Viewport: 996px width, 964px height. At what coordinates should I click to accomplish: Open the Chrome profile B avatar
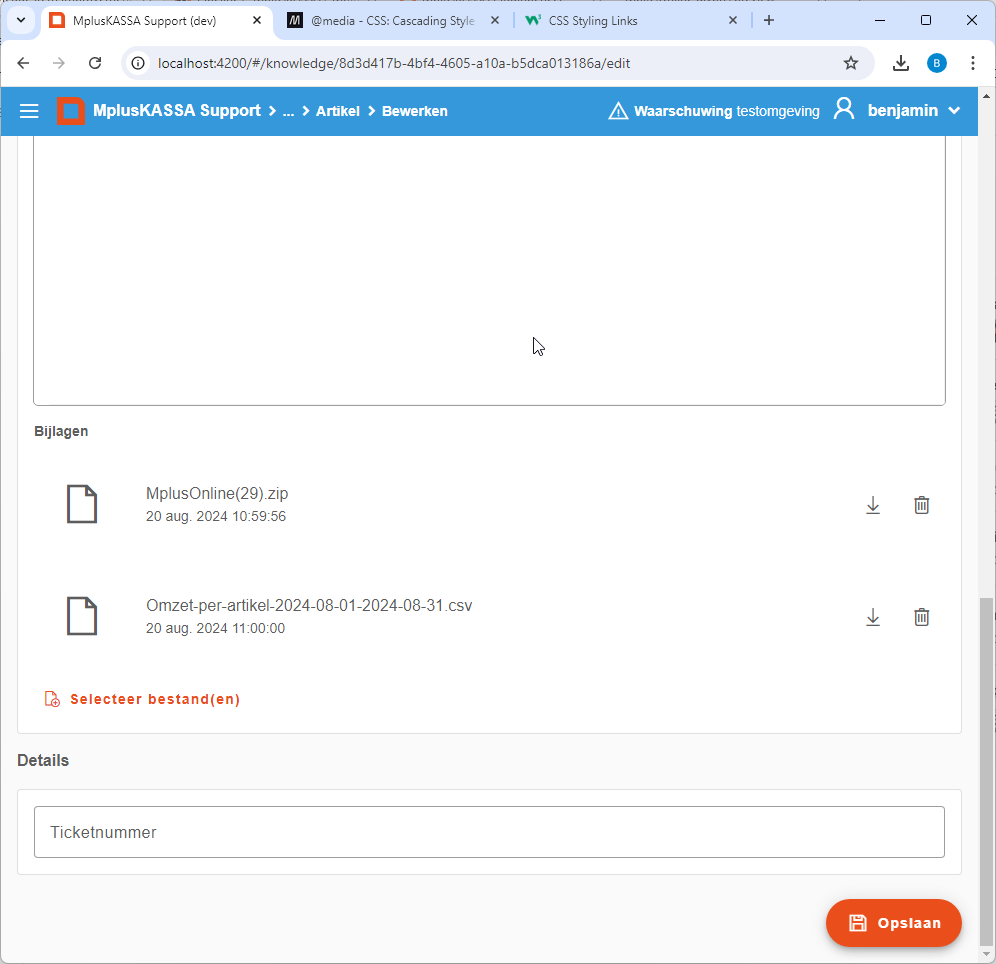tap(936, 63)
